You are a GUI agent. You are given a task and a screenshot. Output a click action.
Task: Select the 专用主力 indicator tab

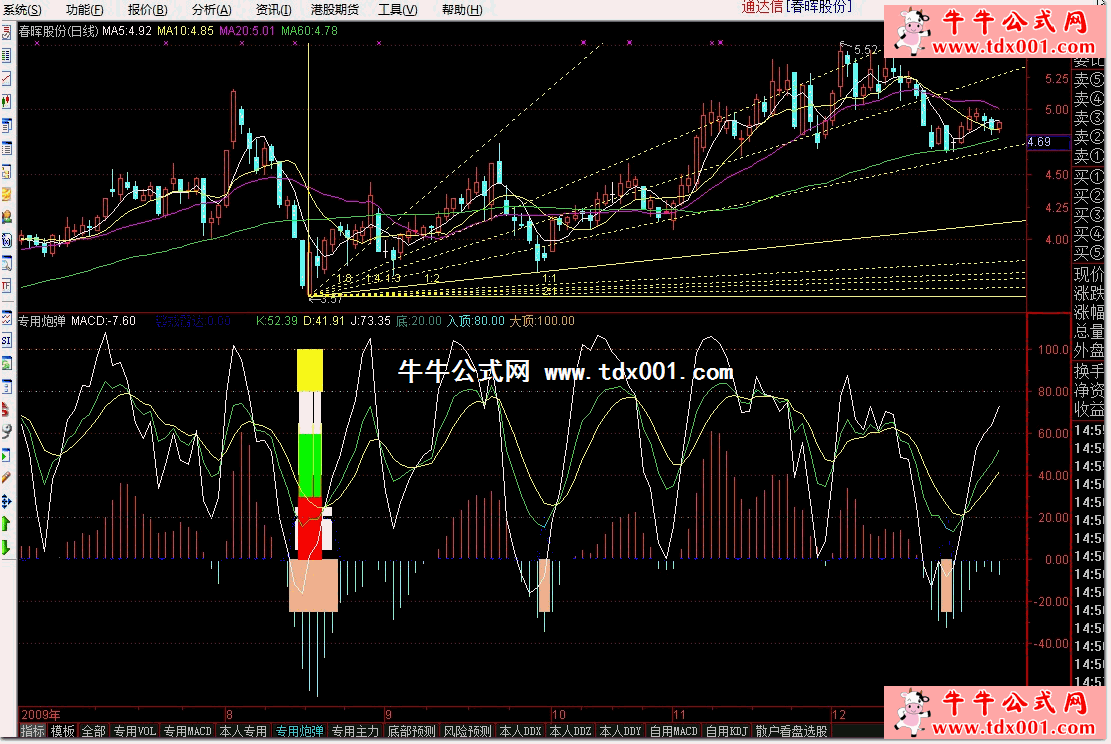[356, 731]
